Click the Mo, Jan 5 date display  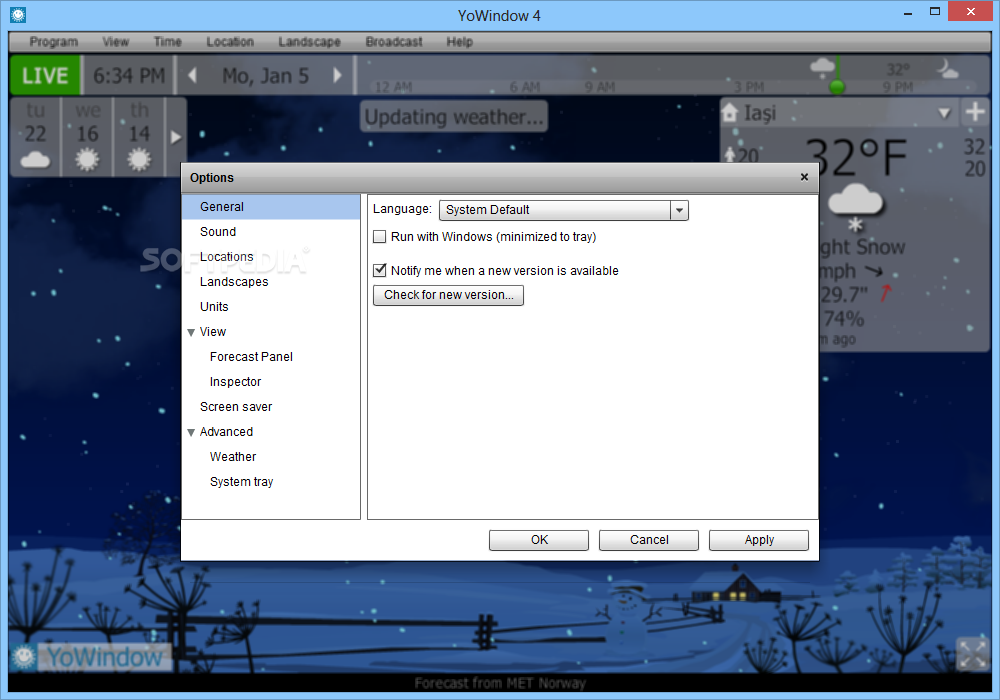click(x=265, y=75)
